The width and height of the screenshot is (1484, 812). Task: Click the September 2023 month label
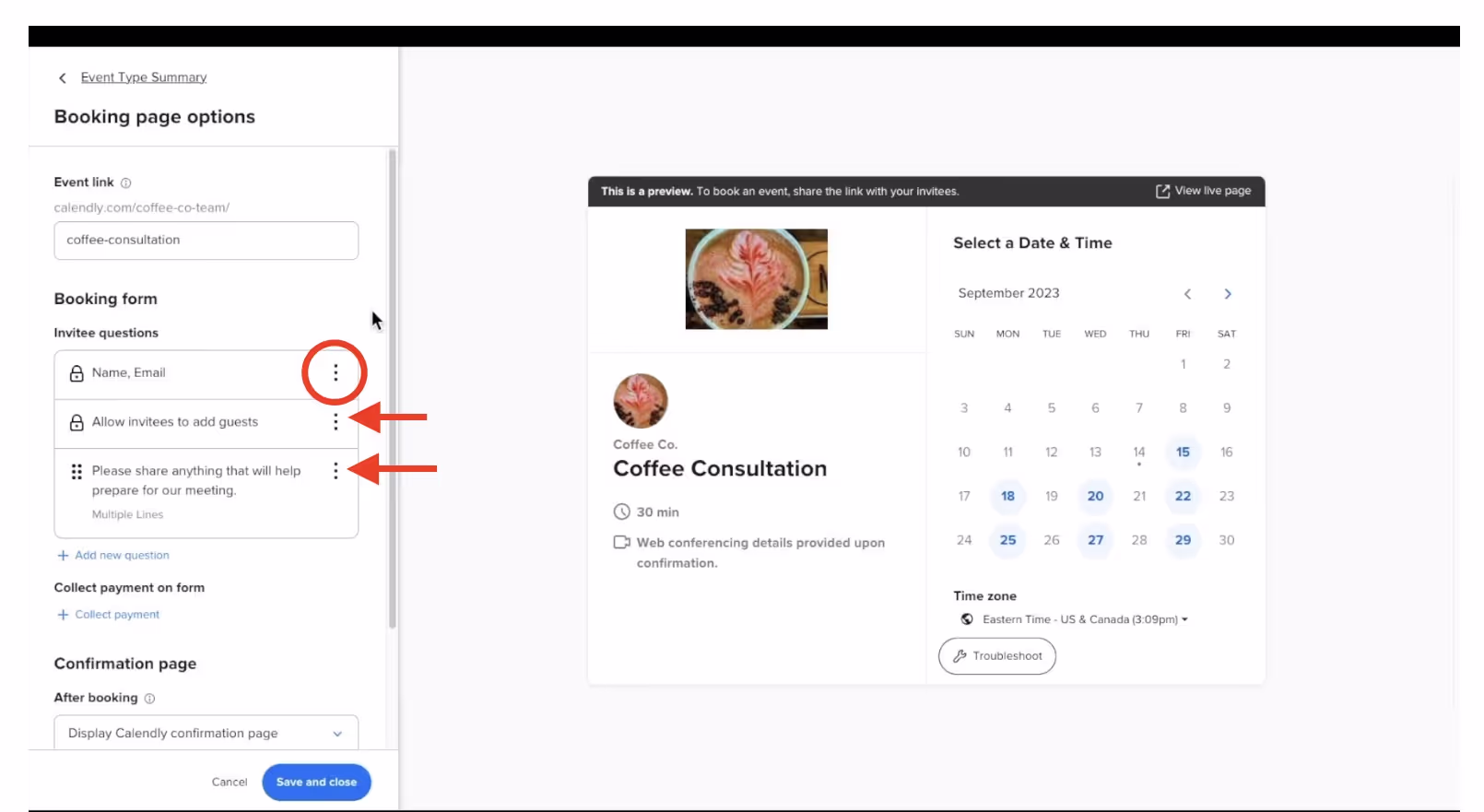(x=1008, y=293)
